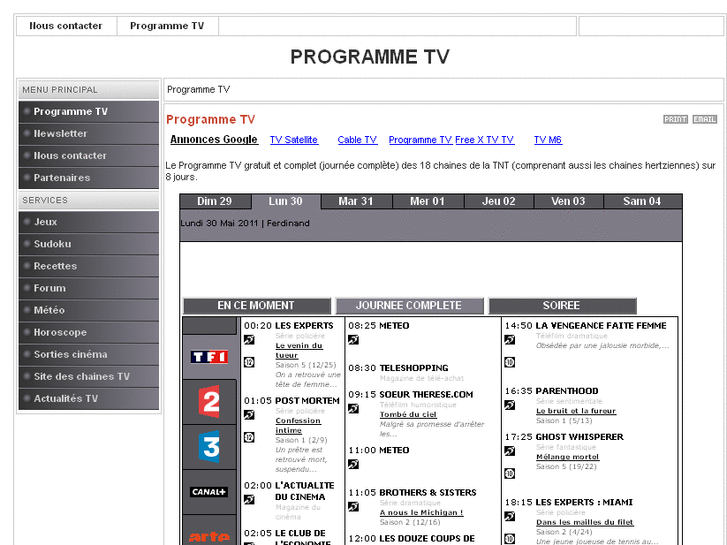Click the EMAIL icon button
This screenshot has width=727, height=545.
tap(705, 119)
